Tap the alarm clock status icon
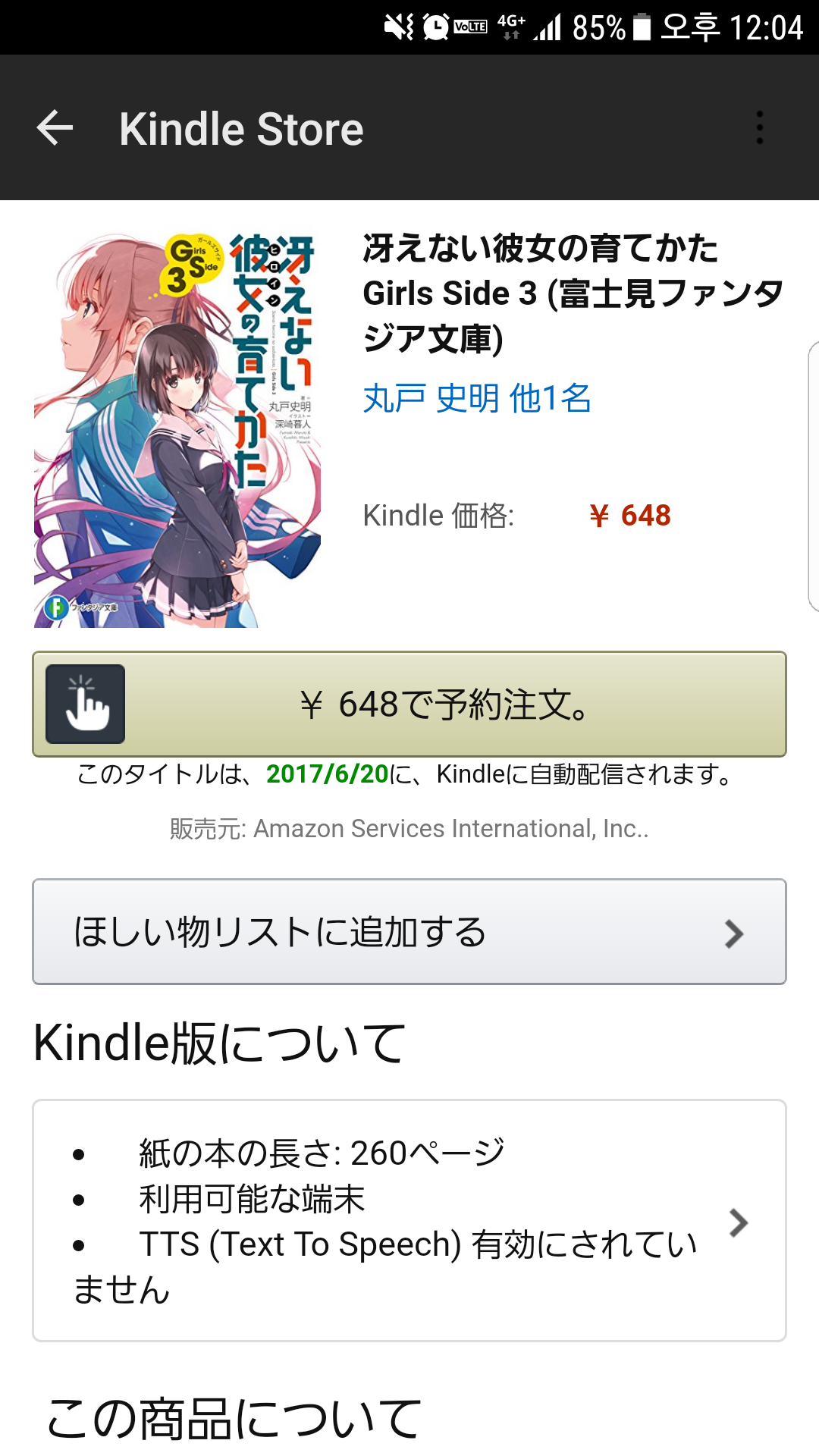819x1456 pixels. (x=435, y=27)
